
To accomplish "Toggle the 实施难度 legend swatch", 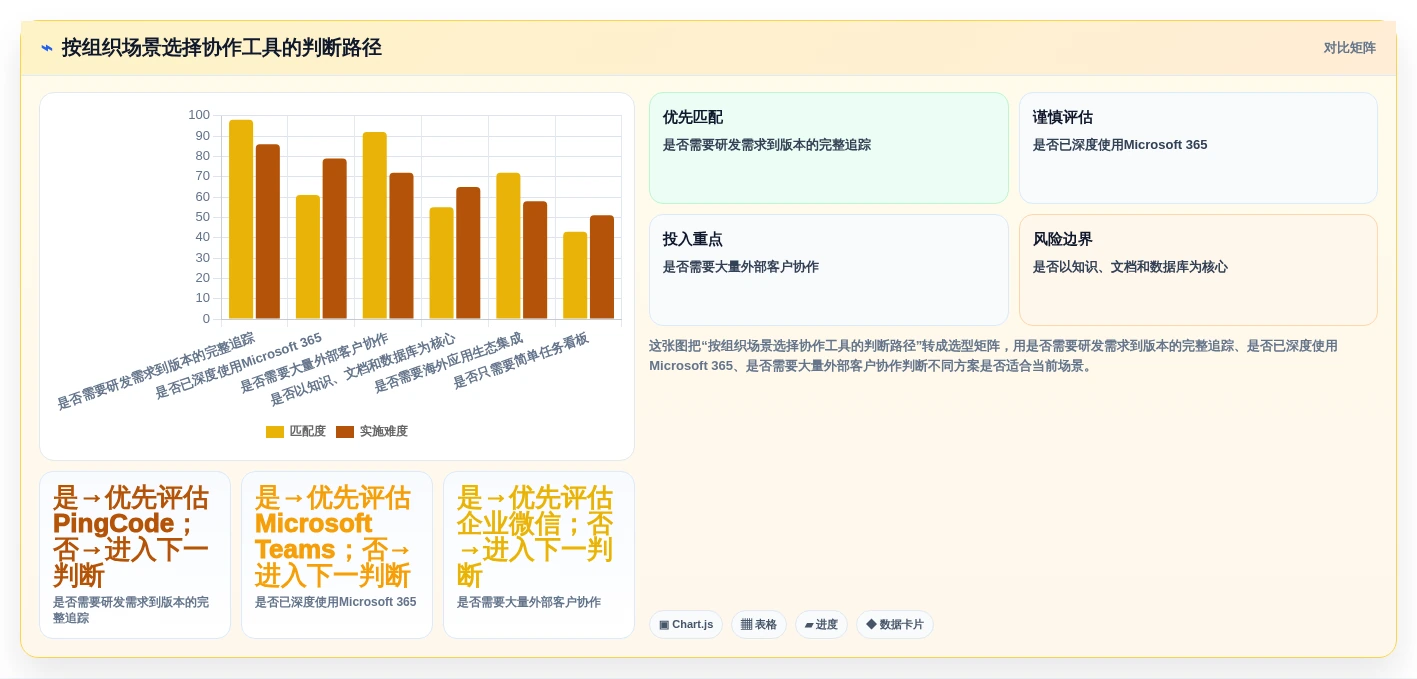I will [345, 432].
